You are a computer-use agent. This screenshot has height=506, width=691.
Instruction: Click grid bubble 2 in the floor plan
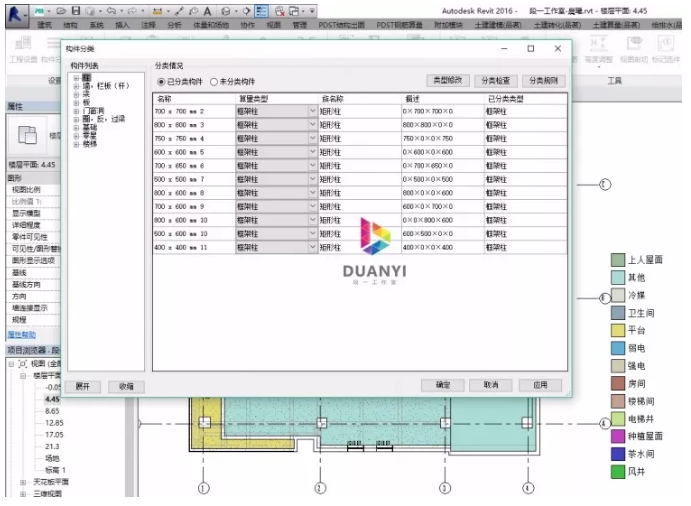point(320,488)
